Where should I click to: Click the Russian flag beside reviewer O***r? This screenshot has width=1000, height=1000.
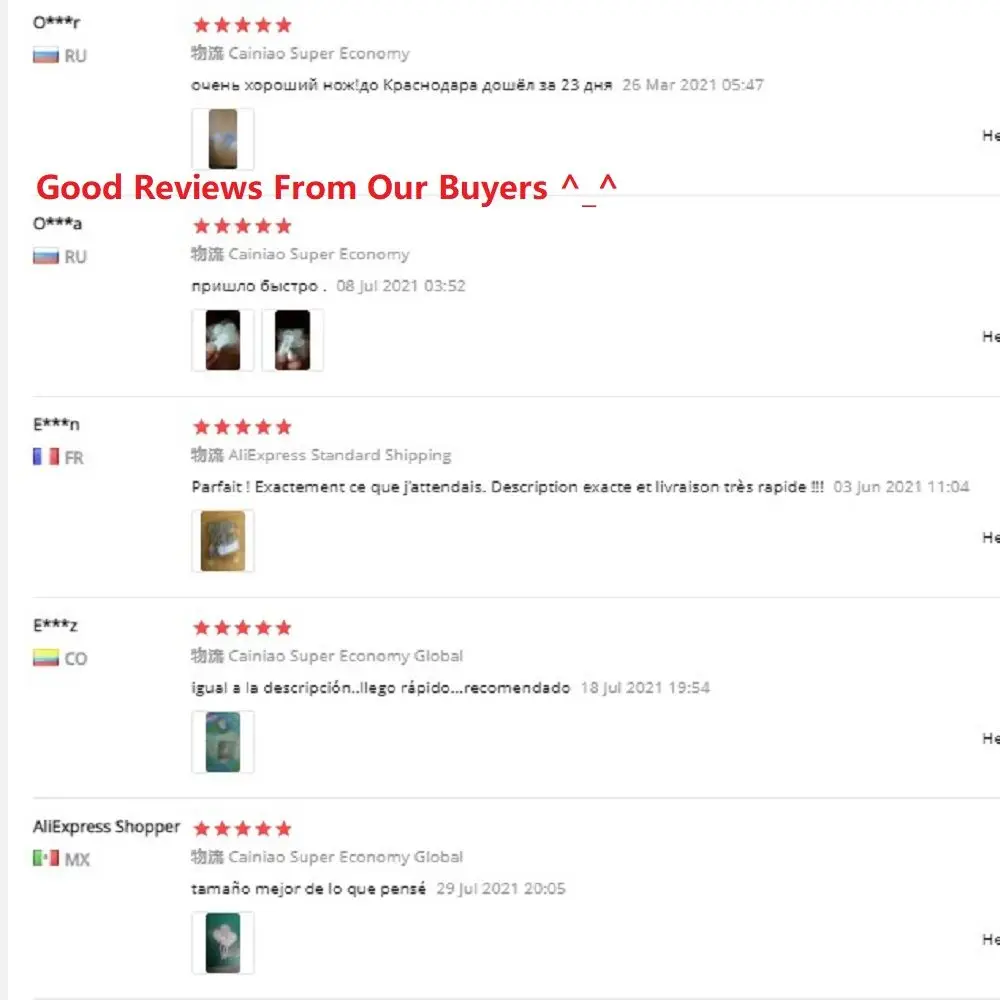coord(46,55)
